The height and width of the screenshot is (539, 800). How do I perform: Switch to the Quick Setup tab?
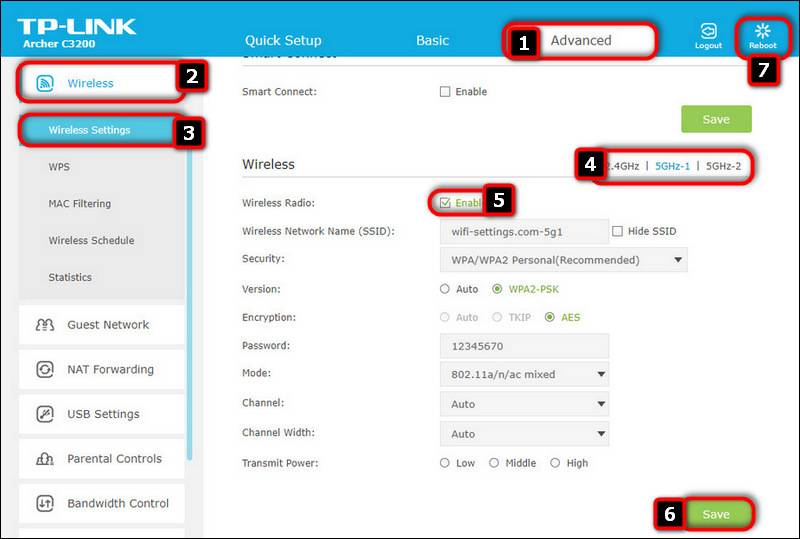(x=283, y=40)
